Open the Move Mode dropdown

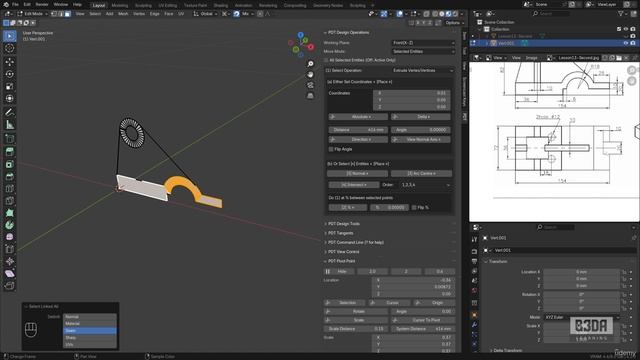423,51
